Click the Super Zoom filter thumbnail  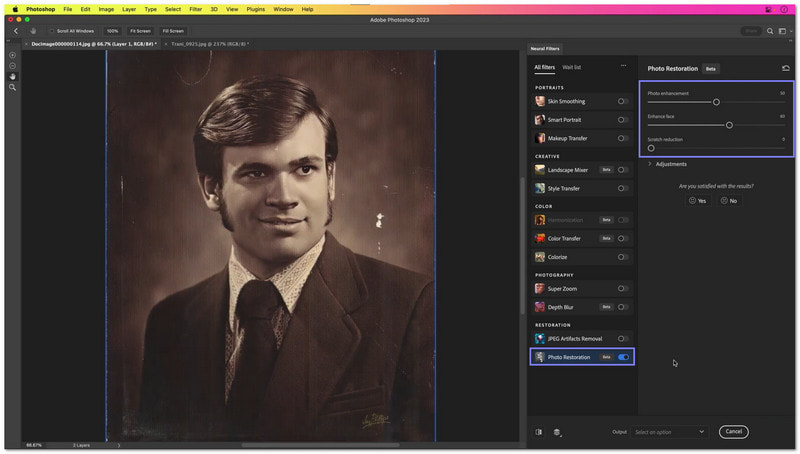(x=540, y=288)
